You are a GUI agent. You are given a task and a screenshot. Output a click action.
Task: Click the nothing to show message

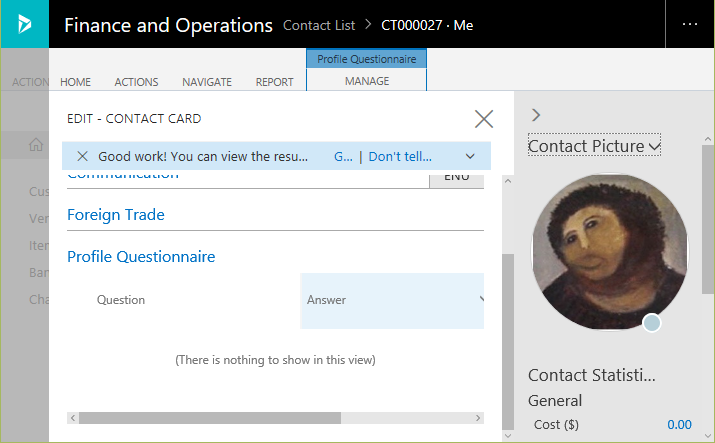[275, 360]
